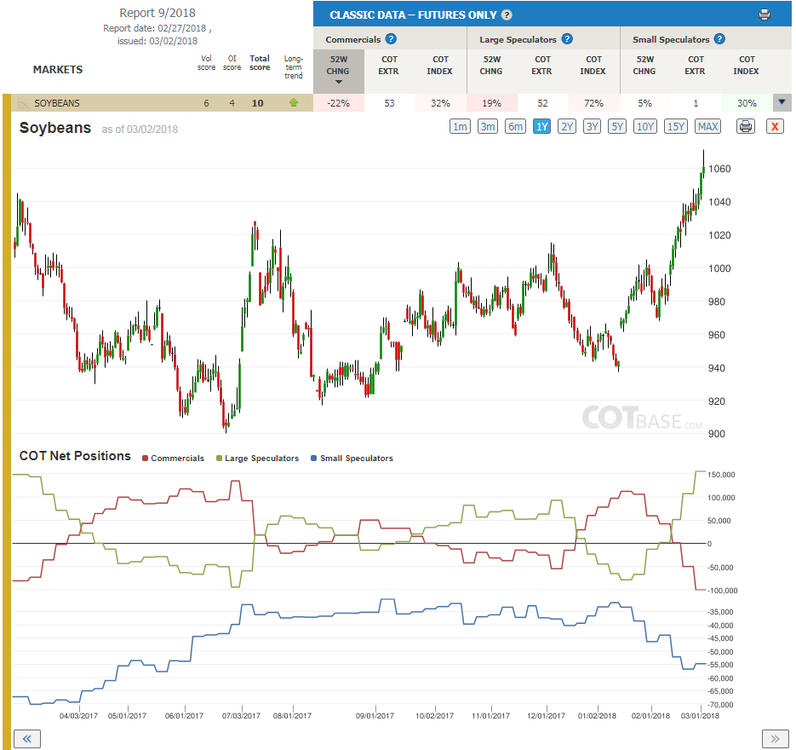Sort by Large Speculators COT INDEX column
The width and height of the screenshot is (796, 750).
point(593,66)
